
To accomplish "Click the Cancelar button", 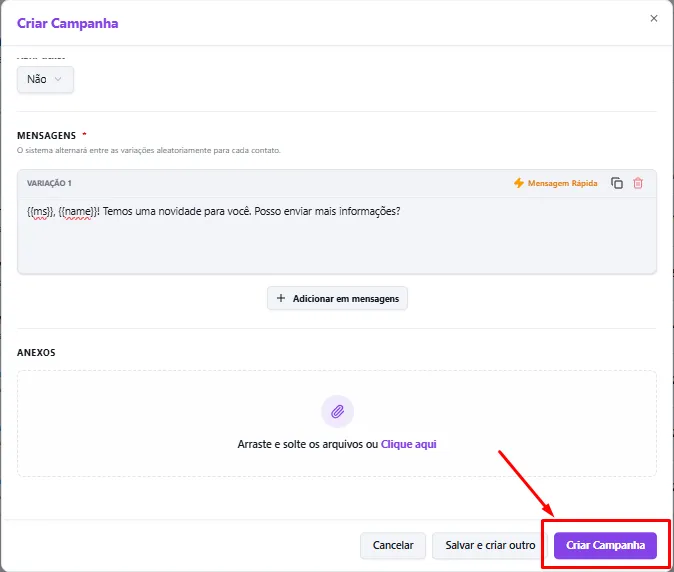I will 393,545.
